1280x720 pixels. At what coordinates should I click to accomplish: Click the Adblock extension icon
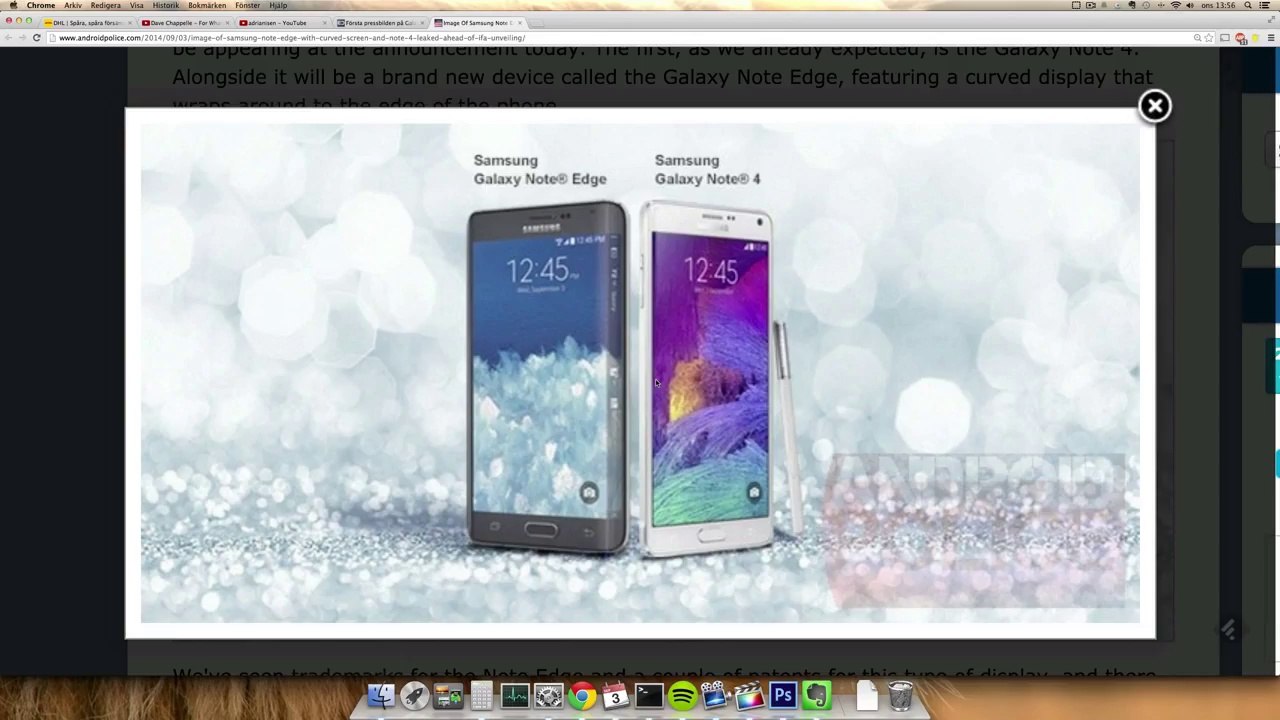[x=1241, y=38]
